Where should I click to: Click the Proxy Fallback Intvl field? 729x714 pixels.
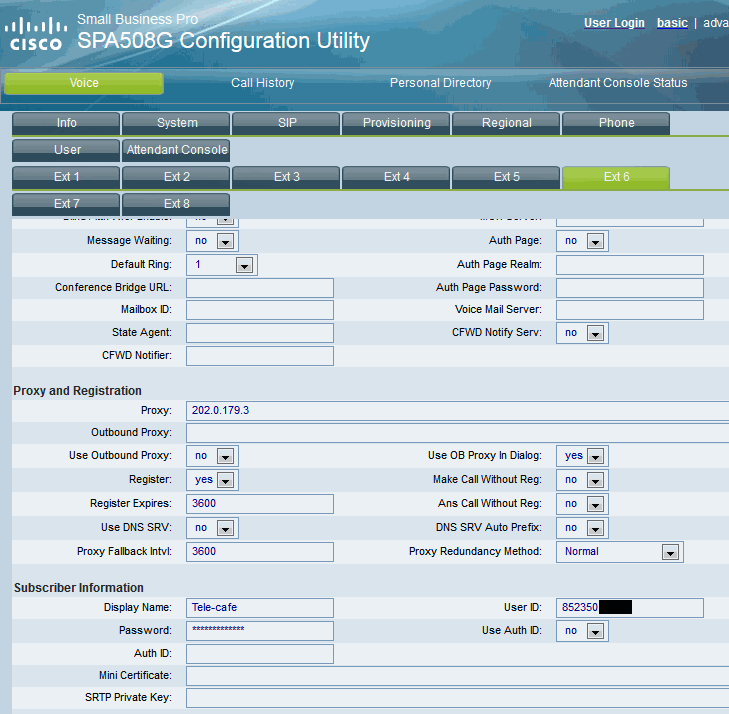pyautogui.click(x=260, y=552)
